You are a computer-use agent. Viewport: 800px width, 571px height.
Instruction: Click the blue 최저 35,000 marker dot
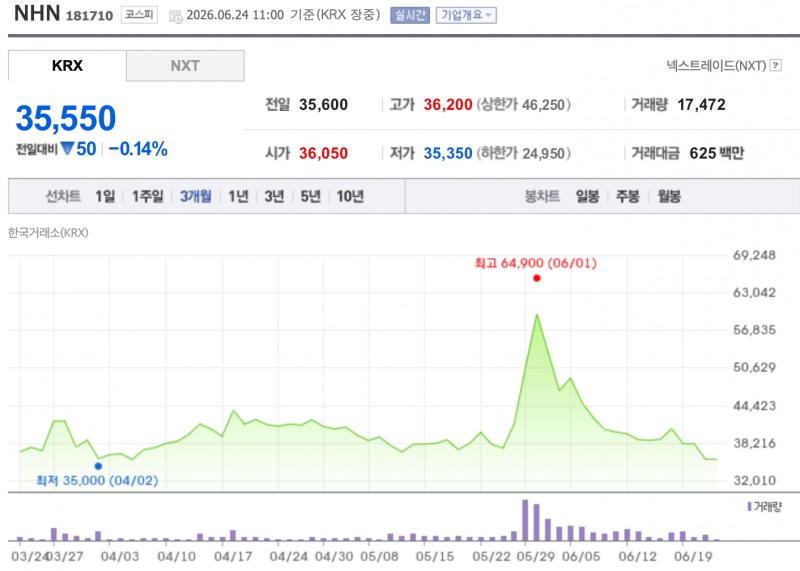(98, 466)
